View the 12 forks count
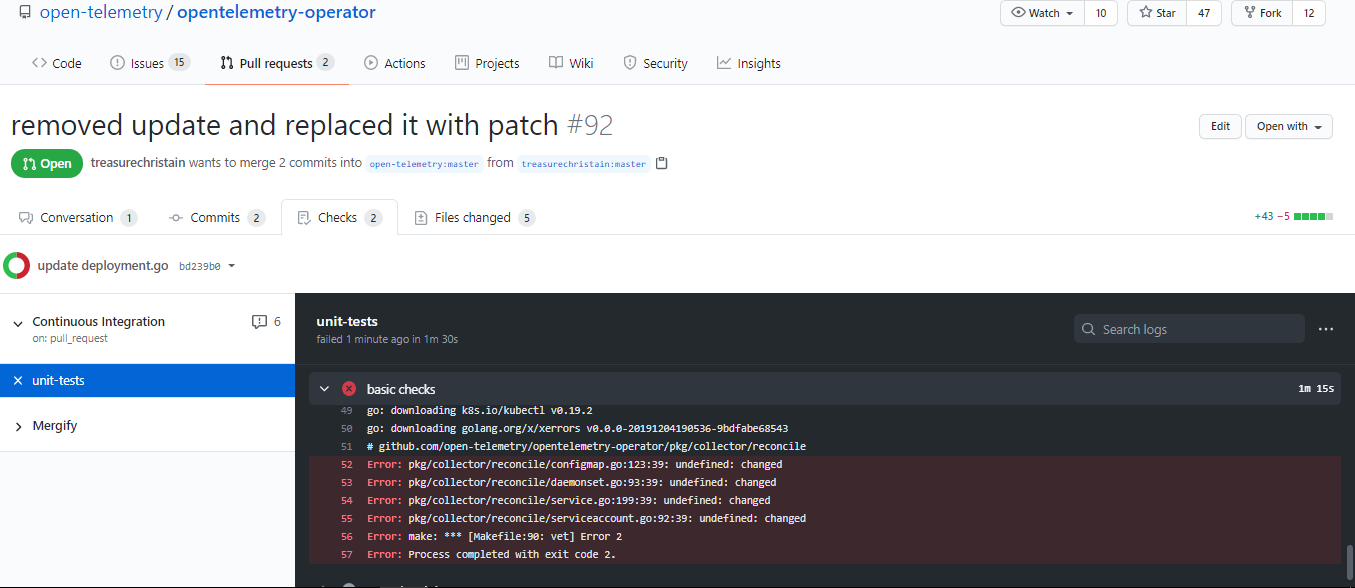Image resolution: width=1355 pixels, height=588 pixels. (1309, 13)
